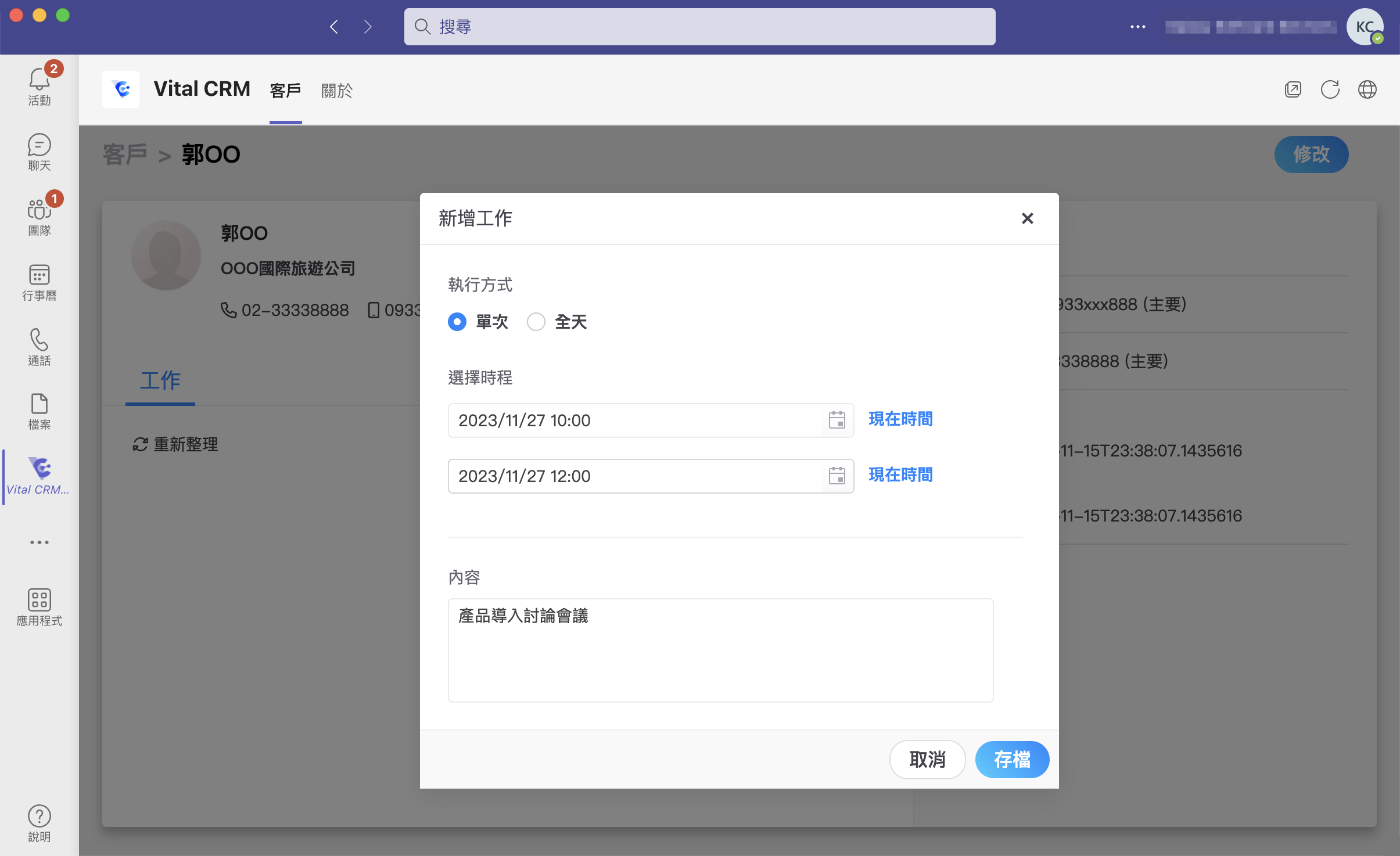
Task: Select the 聊天 icon in the sidebar
Action: tap(38, 152)
